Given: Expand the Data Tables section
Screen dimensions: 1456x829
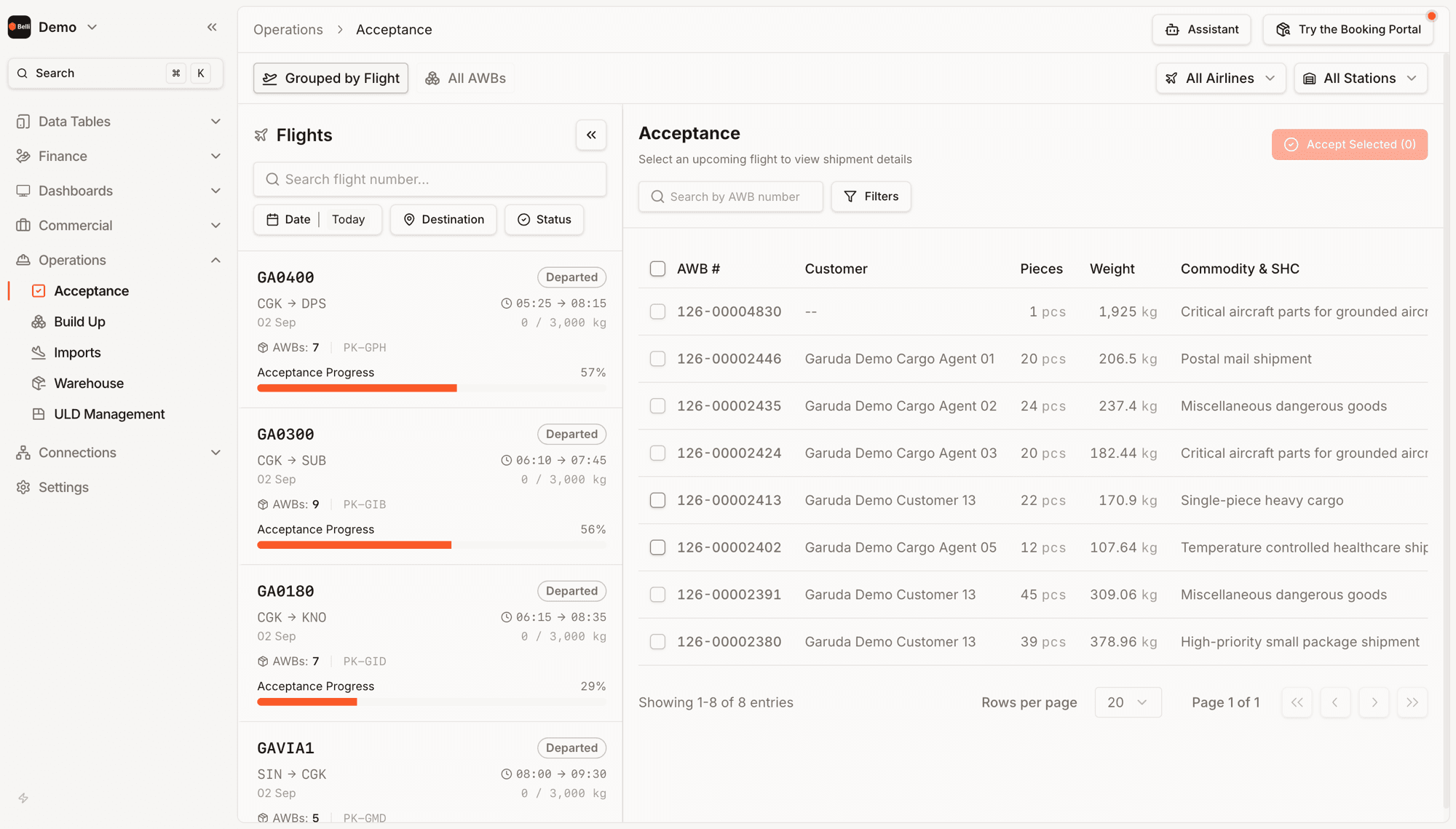Looking at the screenshot, I should tap(215, 122).
